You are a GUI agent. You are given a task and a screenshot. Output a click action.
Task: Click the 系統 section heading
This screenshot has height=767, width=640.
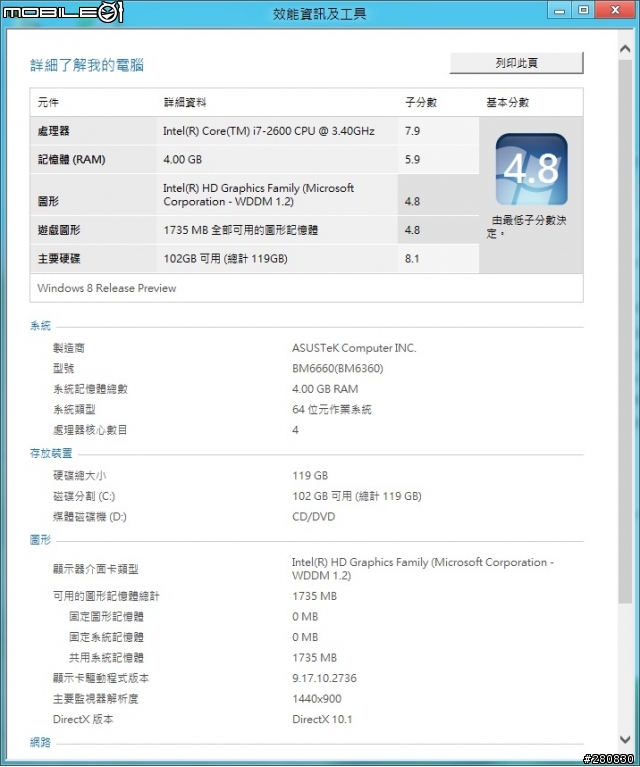click(40, 325)
